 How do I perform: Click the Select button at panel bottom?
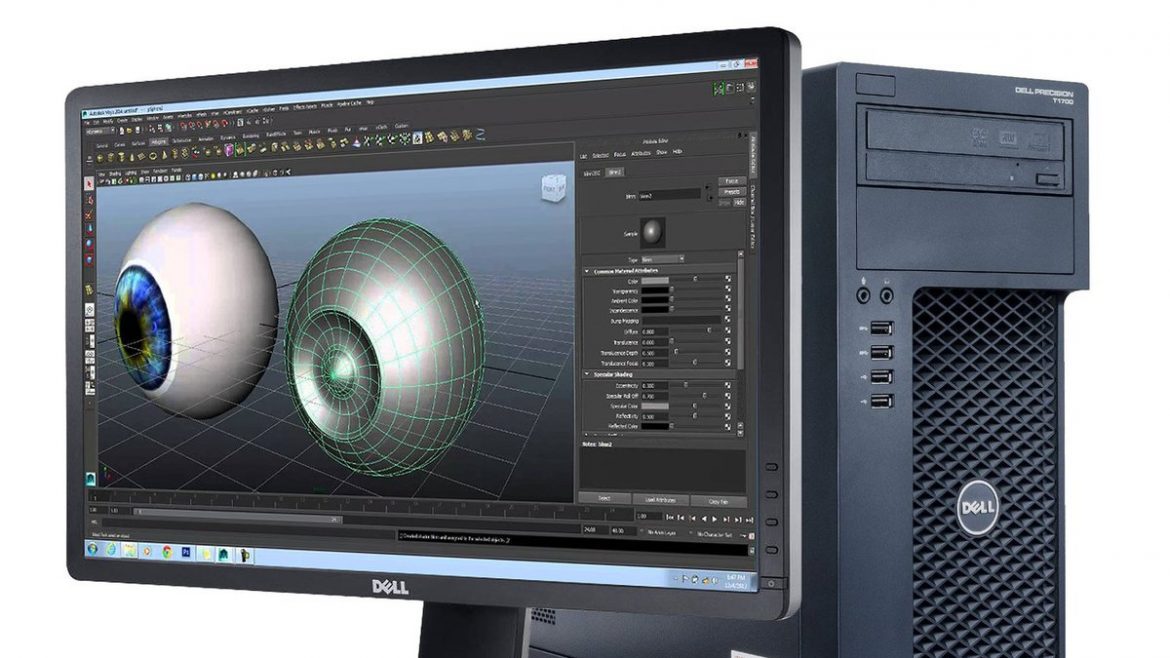[x=604, y=498]
